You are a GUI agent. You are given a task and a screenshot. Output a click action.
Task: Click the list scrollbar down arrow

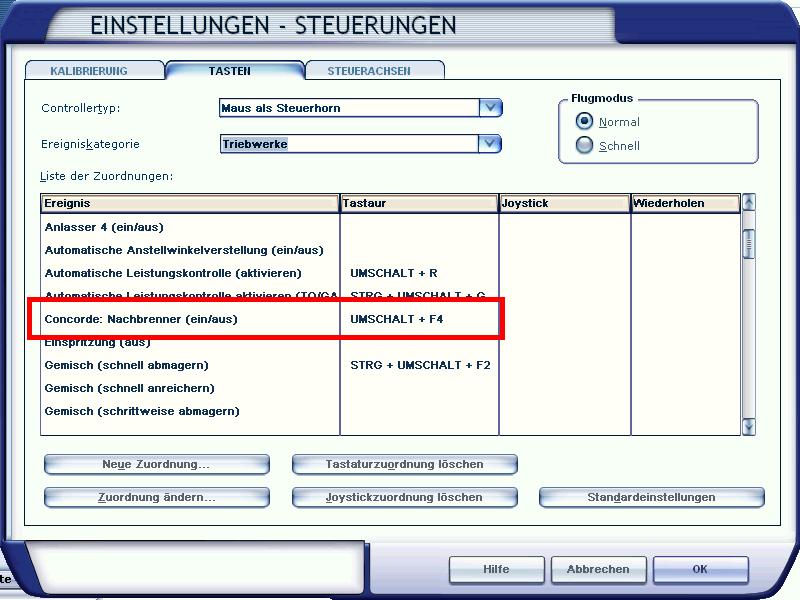(748, 426)
